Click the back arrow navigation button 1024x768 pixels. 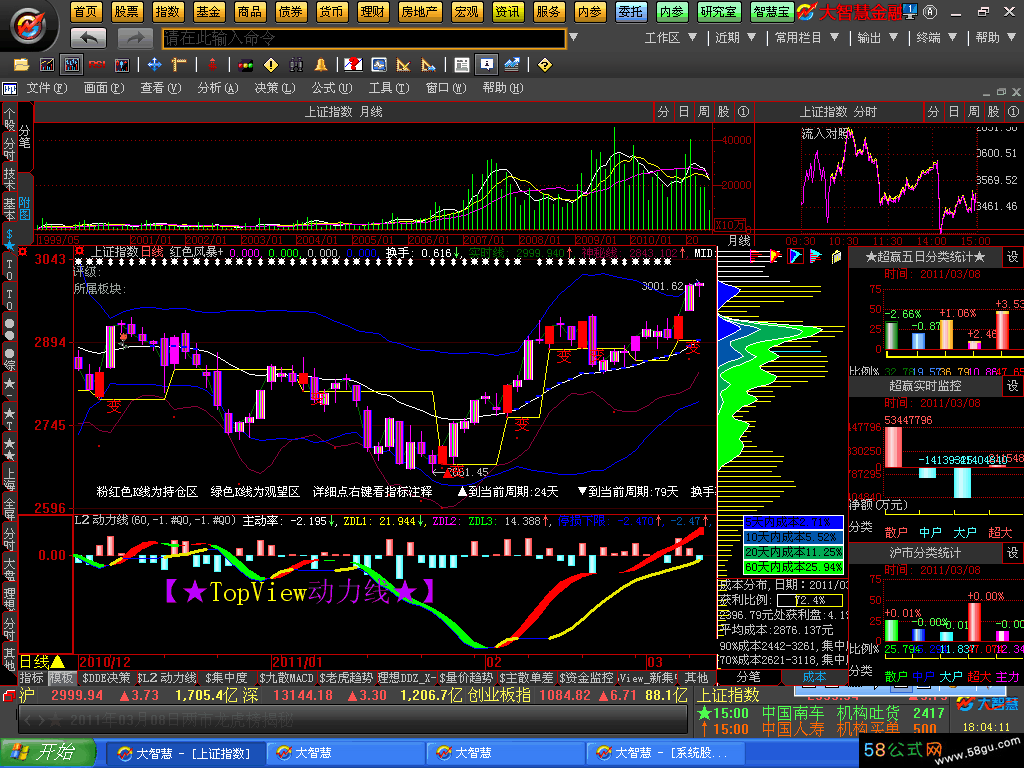89,39
